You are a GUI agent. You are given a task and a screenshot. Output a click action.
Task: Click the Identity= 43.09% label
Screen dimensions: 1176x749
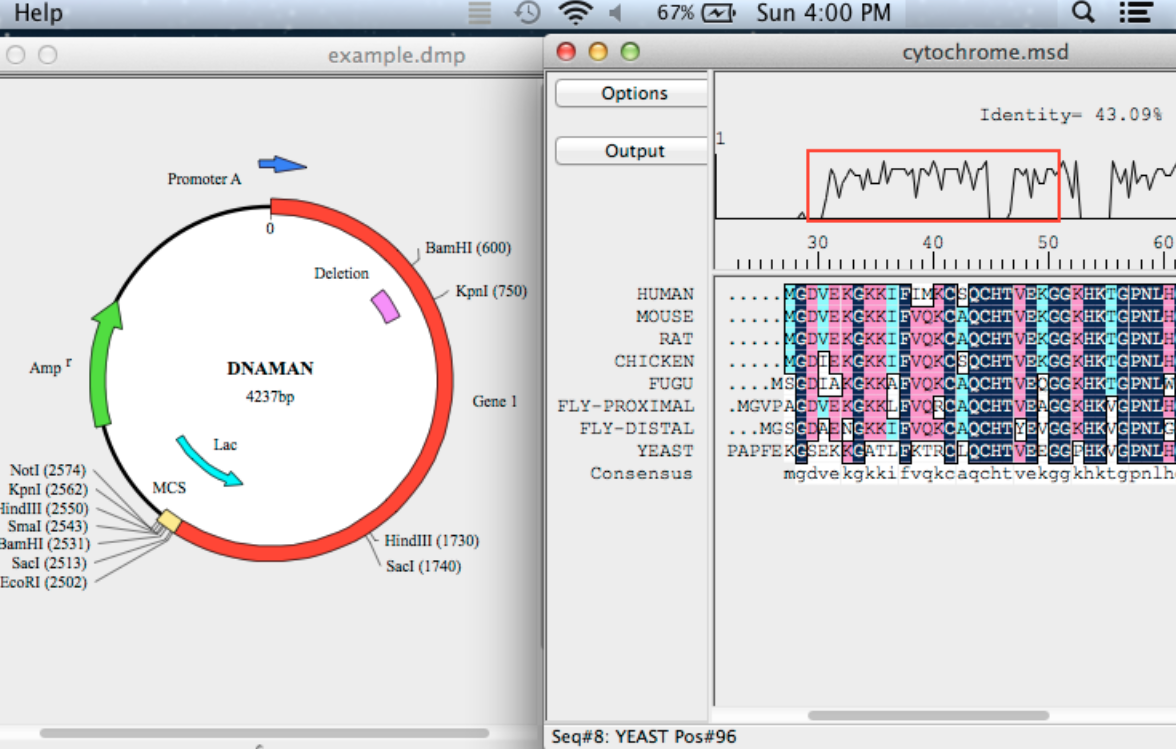pos(1070,115)
